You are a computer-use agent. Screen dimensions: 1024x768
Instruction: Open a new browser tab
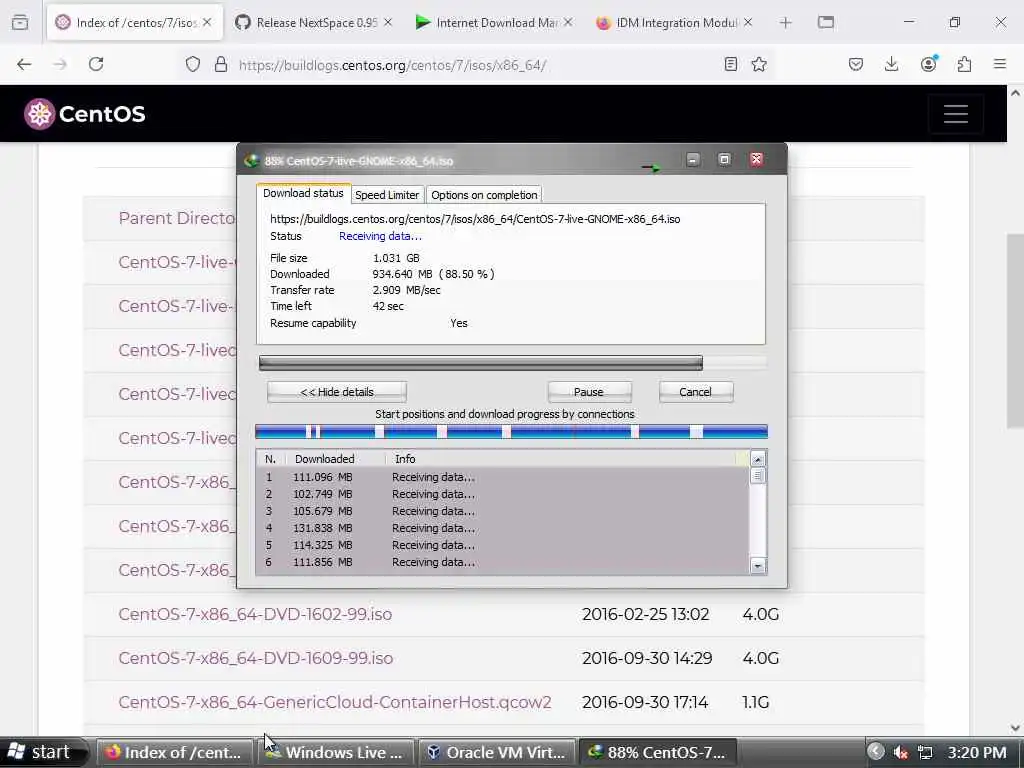click(x=786, y=23)
